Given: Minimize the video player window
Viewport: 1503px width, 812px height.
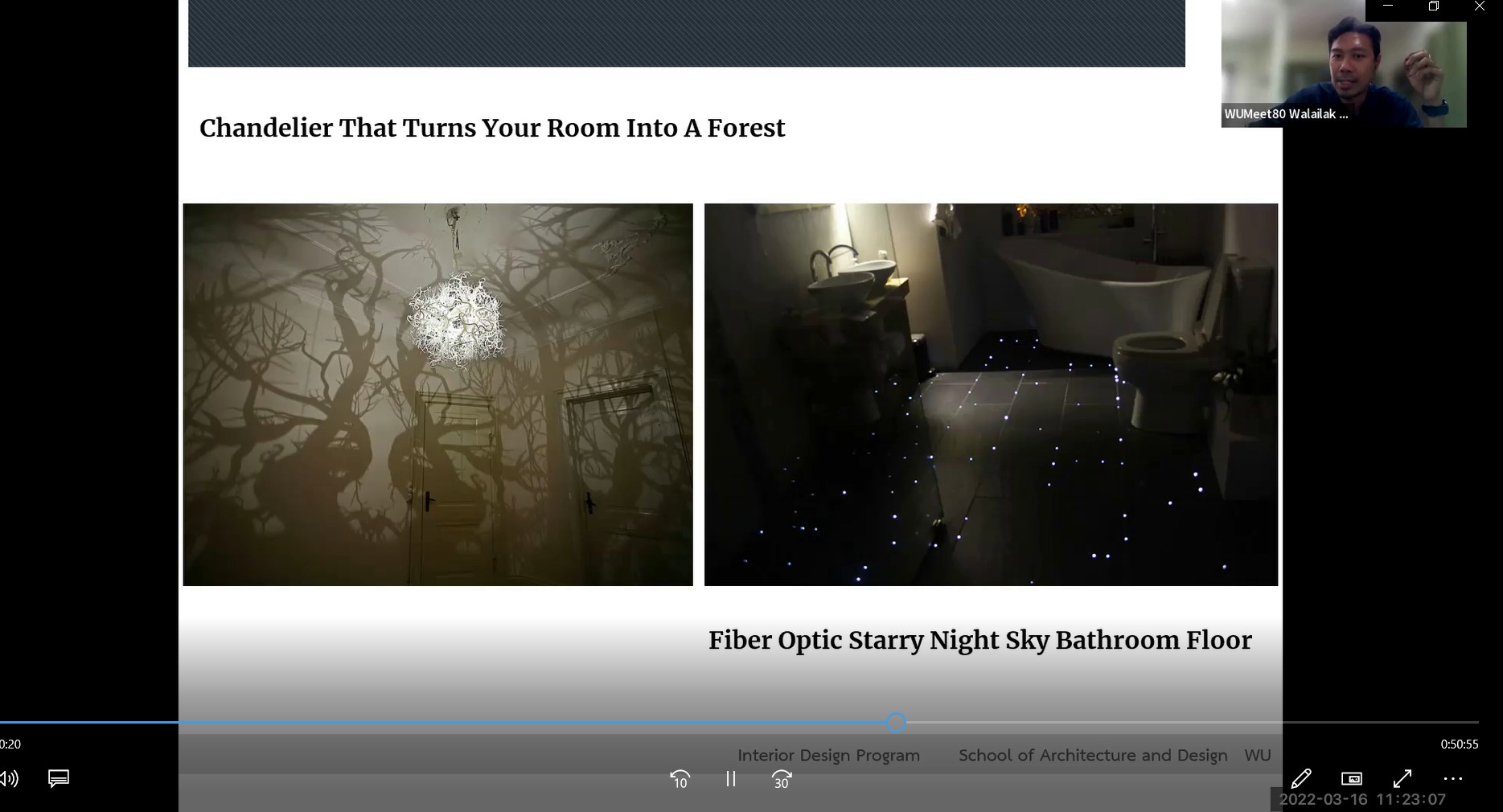Looking at the screenshot, I should tap(1388, 6).
